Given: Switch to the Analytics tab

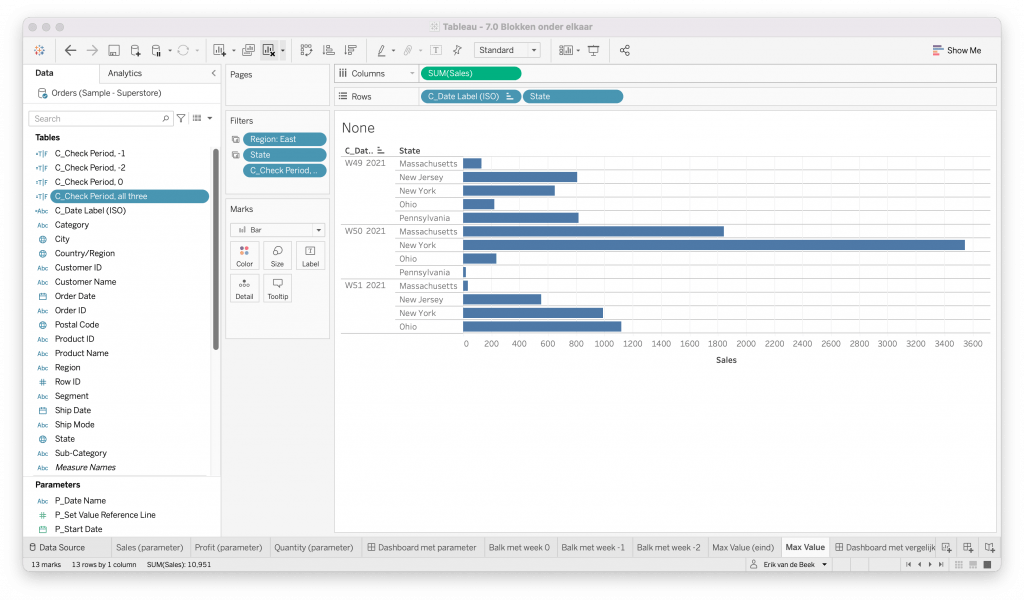Looking at the screenshot, I should pos(125,73).
